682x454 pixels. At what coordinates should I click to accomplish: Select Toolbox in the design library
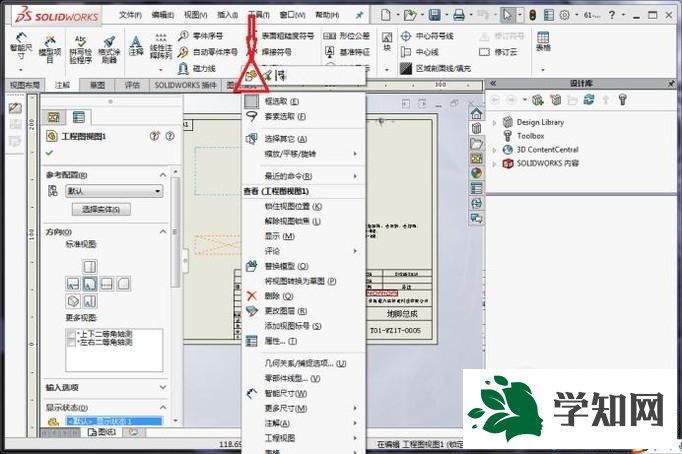coord(531,136)
